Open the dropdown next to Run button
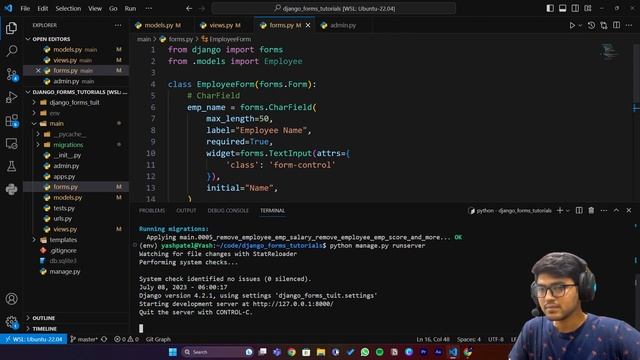Screen dimensions: 640x360 tap(580, 25)
